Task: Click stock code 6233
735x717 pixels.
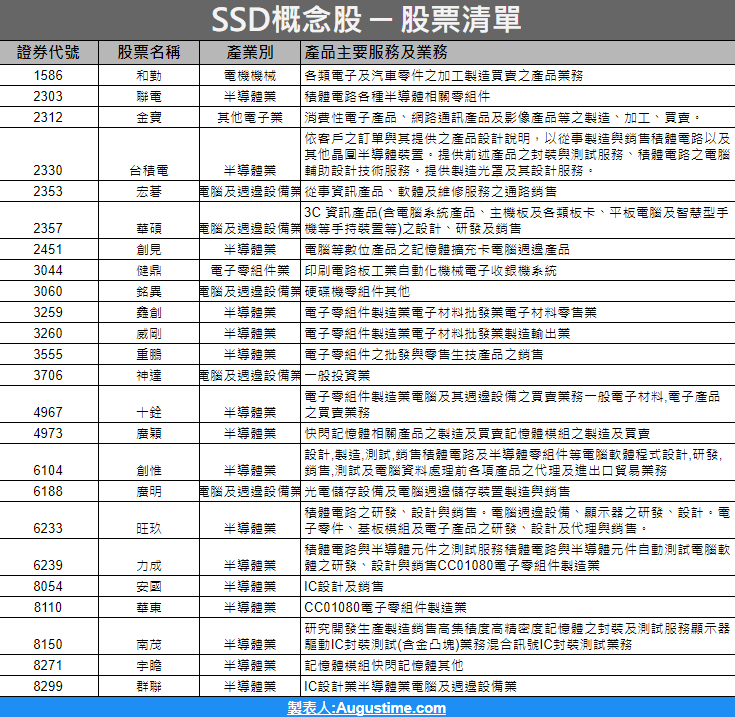Action: tap(48, 529)
